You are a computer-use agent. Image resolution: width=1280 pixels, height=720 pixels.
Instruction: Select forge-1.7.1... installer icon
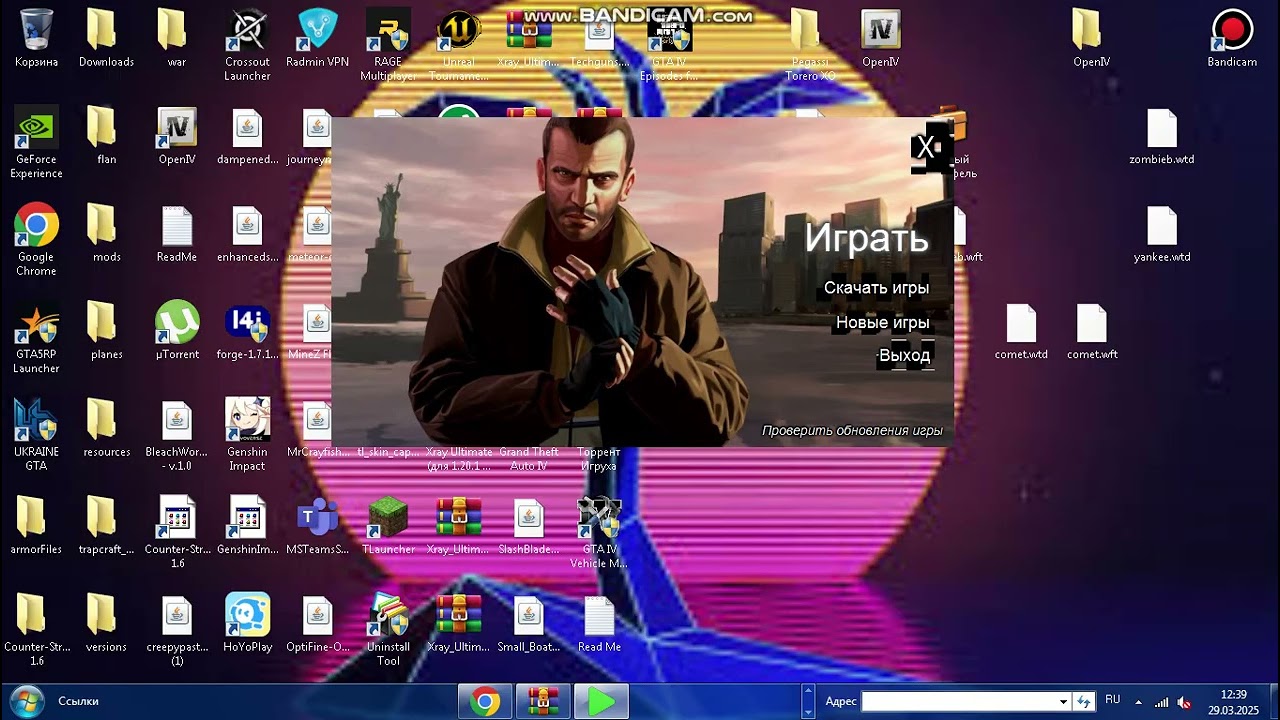pos(247,332)
